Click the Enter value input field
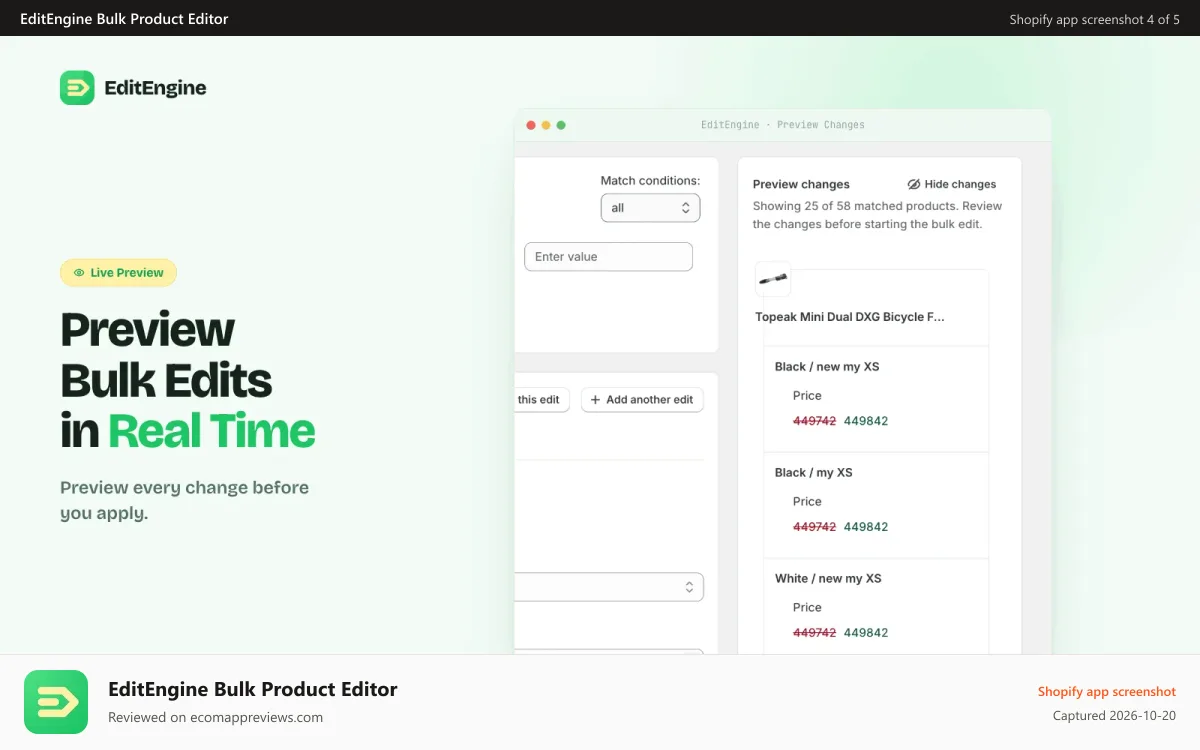The height and width of the screenshot is (750, 1200). tap(608, 257)
